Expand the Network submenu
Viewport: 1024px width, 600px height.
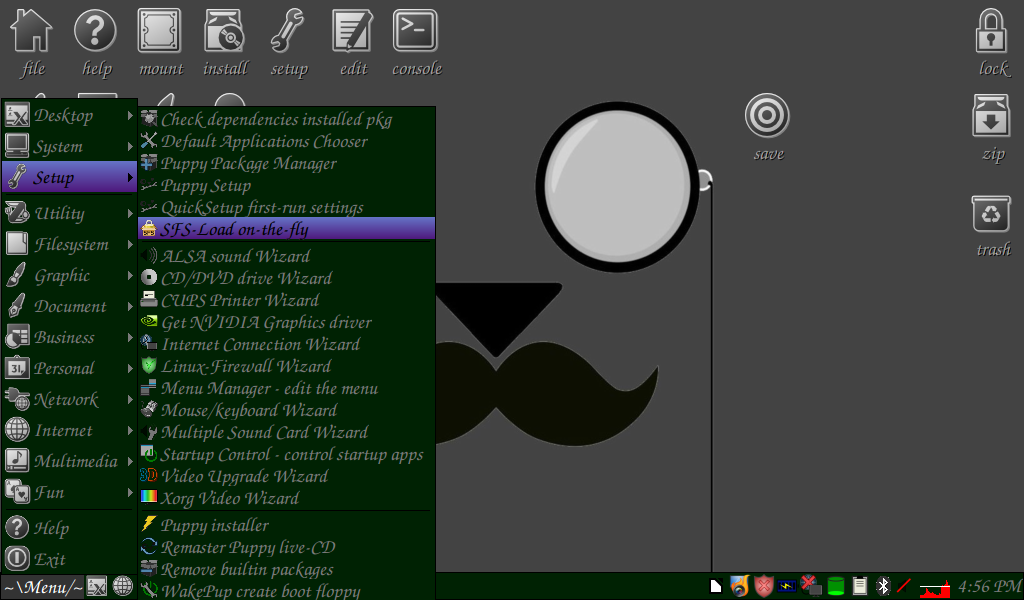(69, 399)
